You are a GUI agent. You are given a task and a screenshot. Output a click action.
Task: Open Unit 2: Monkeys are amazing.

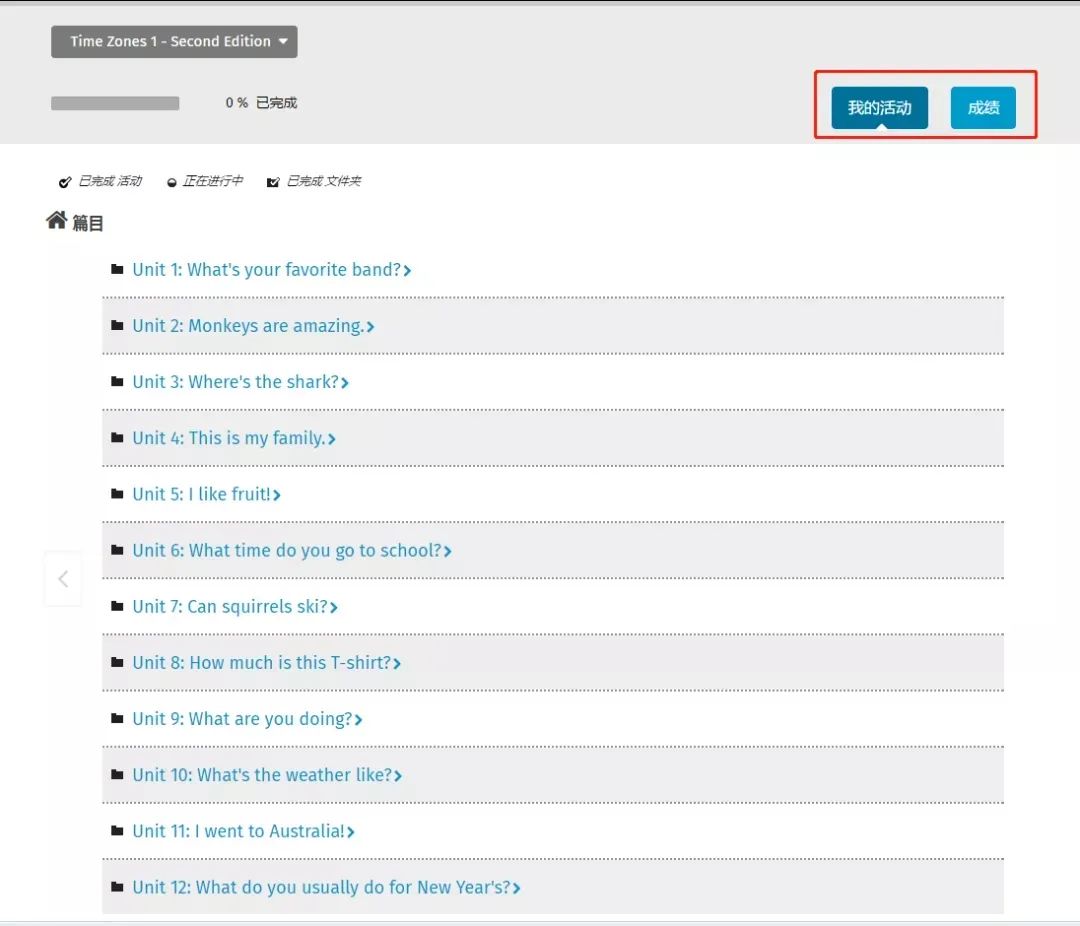pyautogui.click(x=248, y=326)
